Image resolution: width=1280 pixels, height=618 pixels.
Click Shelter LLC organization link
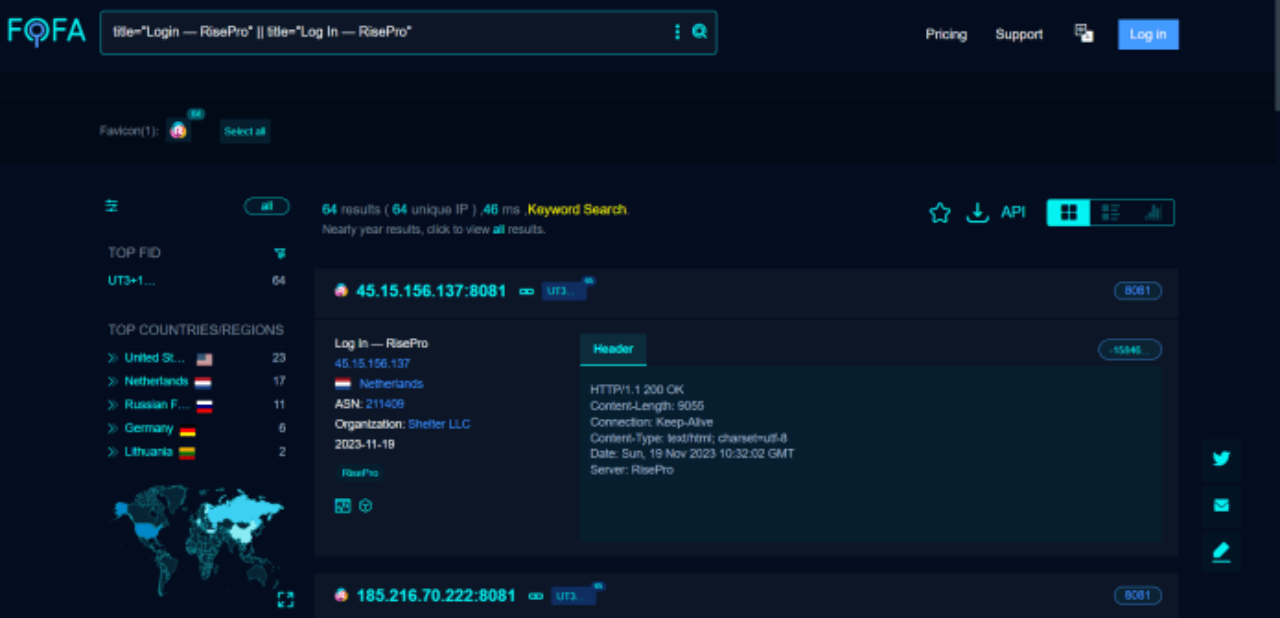pyautogui.click(x=439, y=424)
